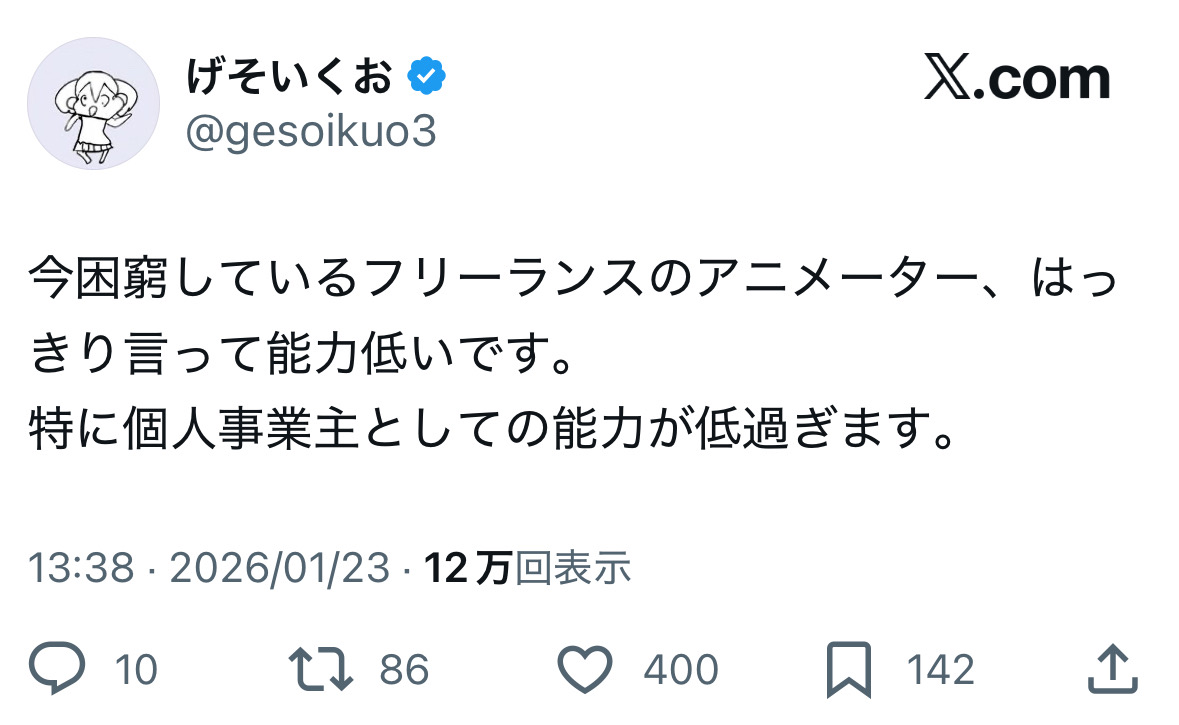Click the bookmark count 142
Viewport: 1179px width, 725px height.
tap(940, 670)
